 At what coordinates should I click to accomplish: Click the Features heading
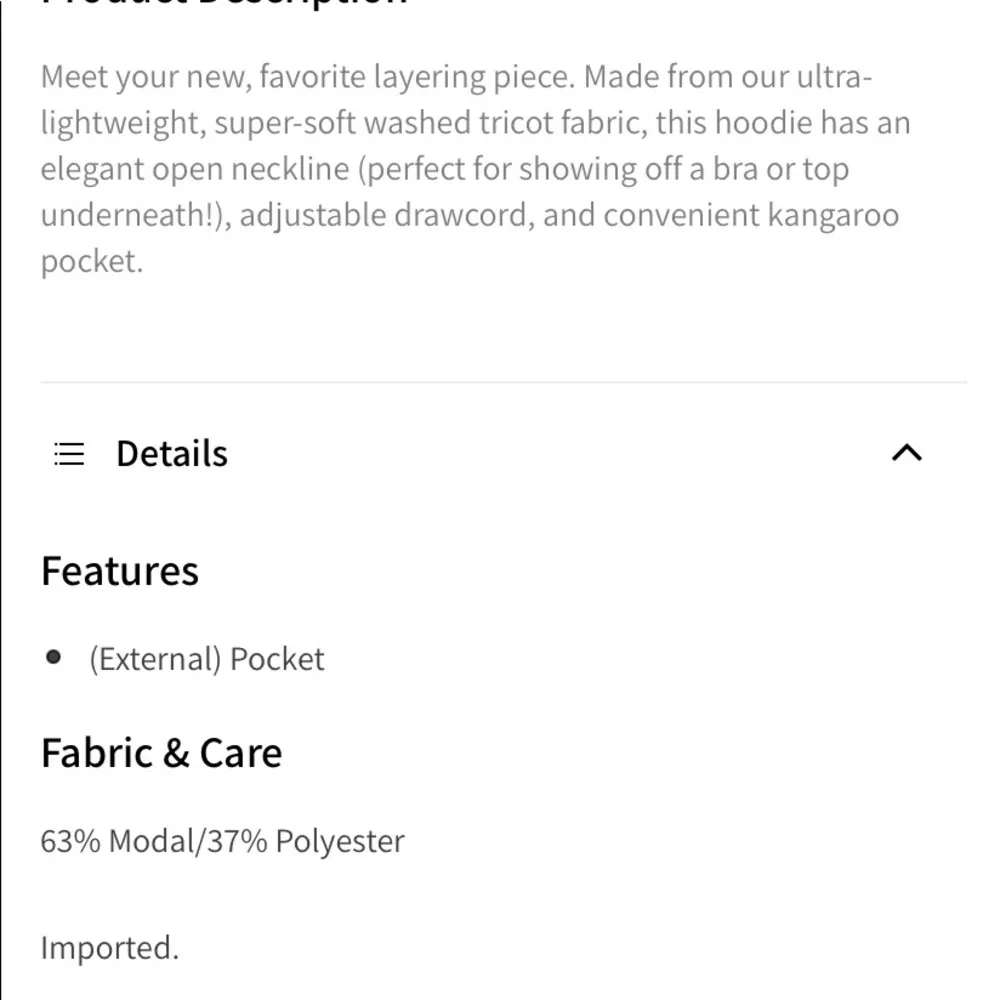(120, 571)
